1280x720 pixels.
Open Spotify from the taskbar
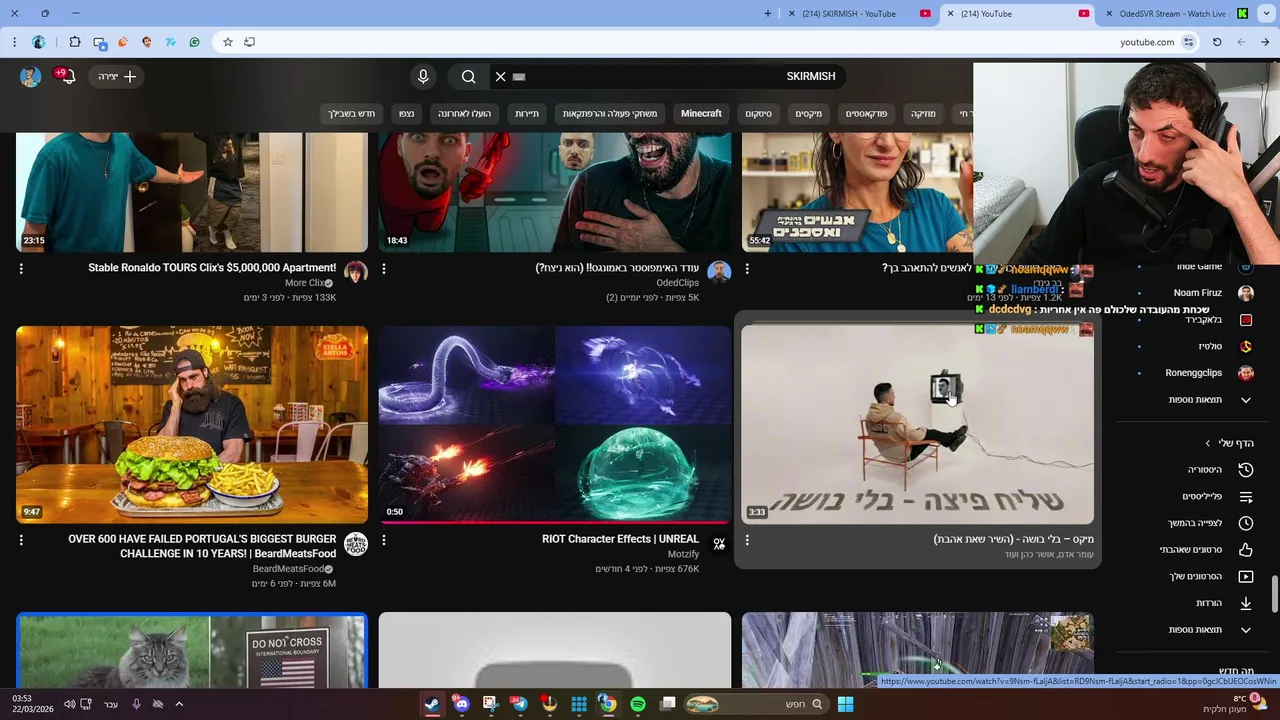pos(638,704)
